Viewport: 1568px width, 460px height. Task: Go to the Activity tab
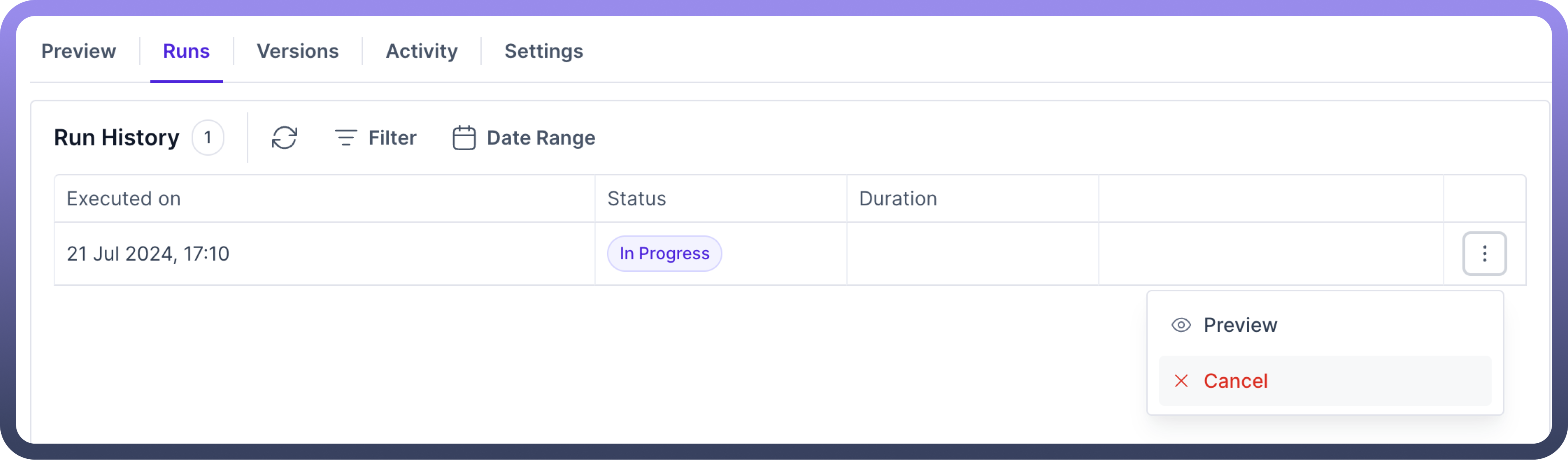421,51
